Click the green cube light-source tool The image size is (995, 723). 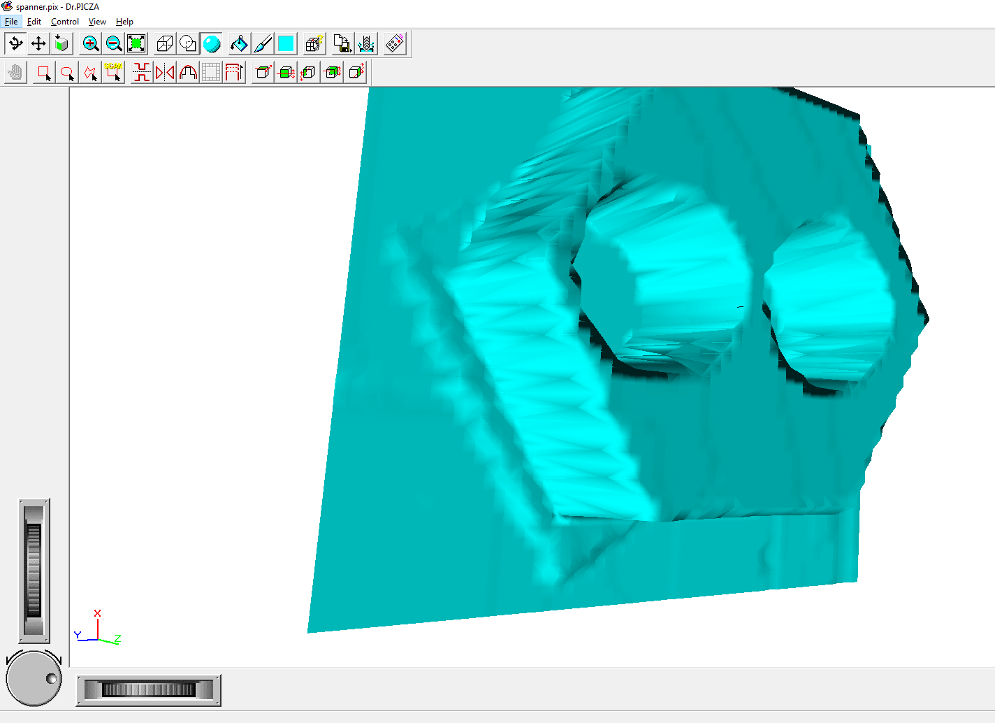pyautogui.click(x=62, y=43)
